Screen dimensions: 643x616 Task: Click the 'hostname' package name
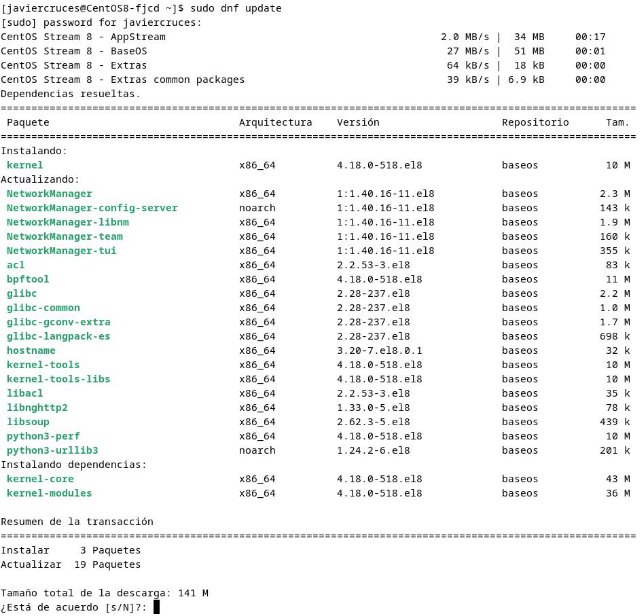(31, 351)
